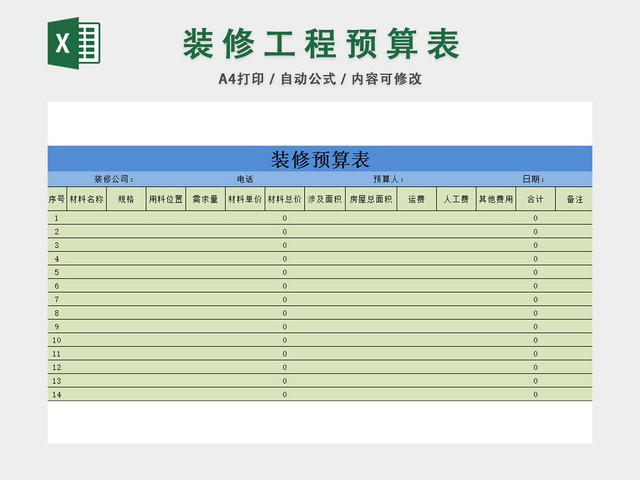
Task: Click the 合计 value in row 12
Action: coord(535,367)
